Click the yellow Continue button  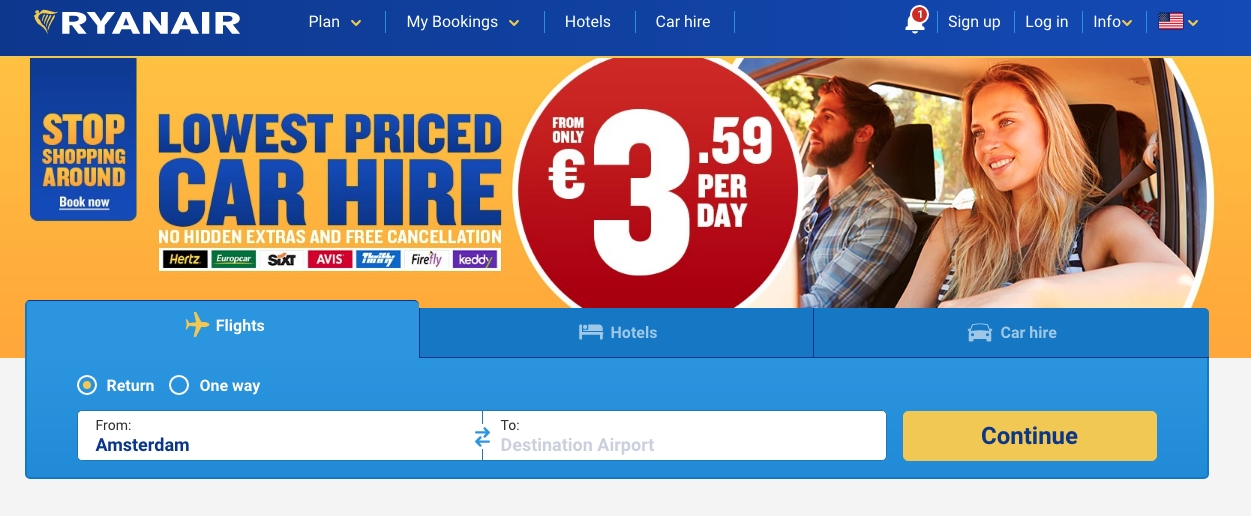(1030, 436)
